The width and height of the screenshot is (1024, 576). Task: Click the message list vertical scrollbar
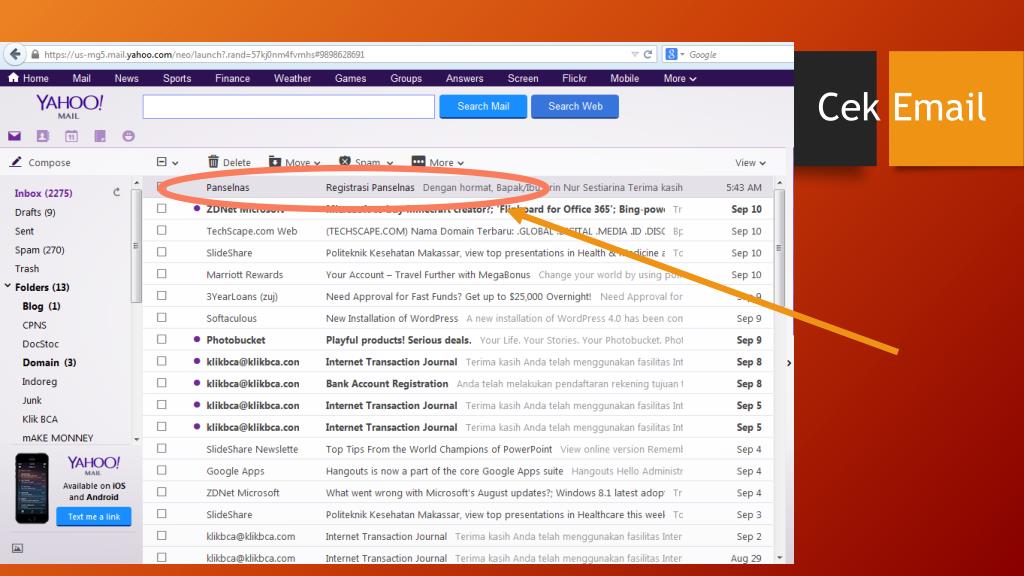[779, 248]
